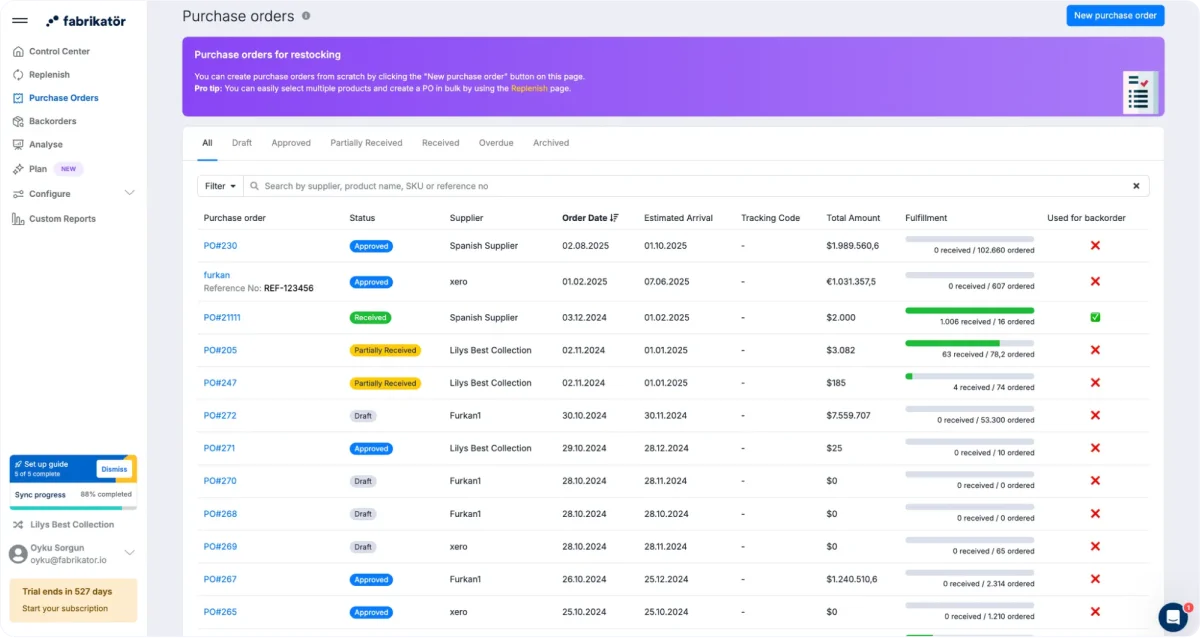This screenshot has width=1200, height=638.
Task: Open Custom Reports chart icon
Action: click(19, 219)
